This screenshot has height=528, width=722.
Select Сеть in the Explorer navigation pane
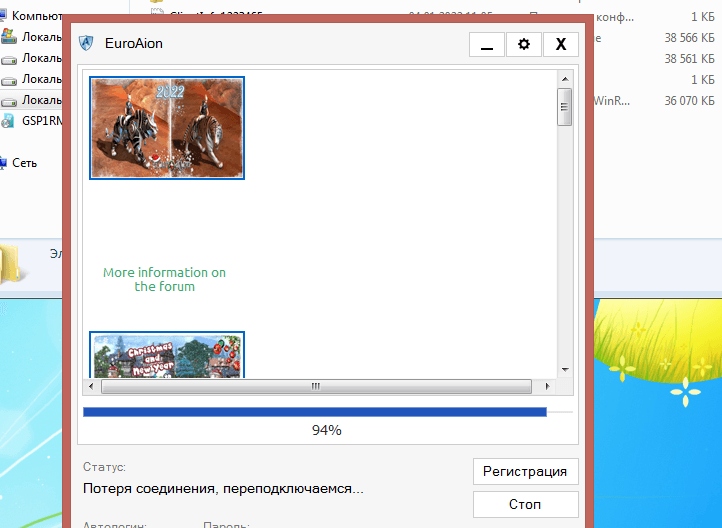pyautogui.click(x=25, y=163)
